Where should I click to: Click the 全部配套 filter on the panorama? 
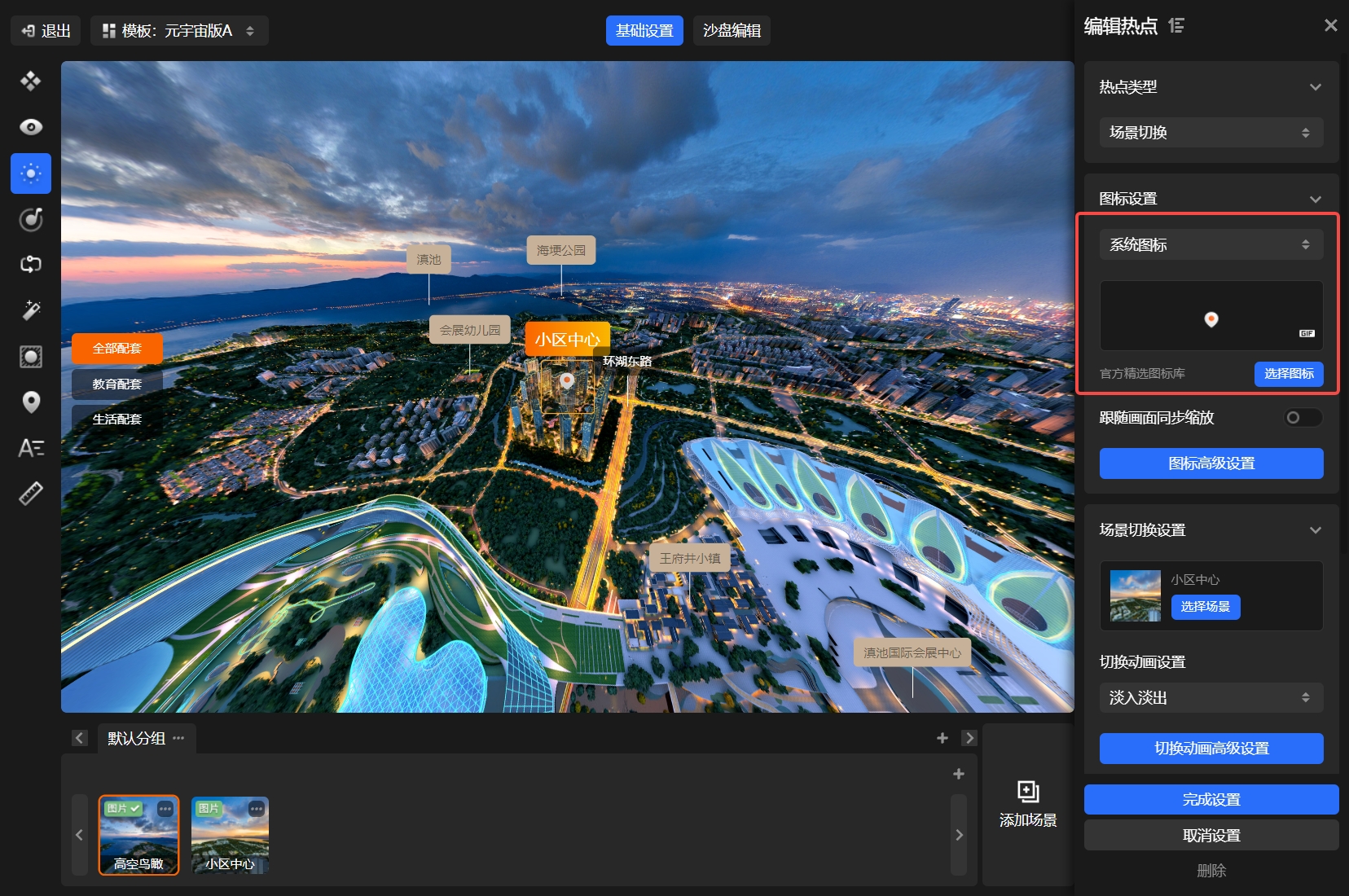pyautogui.click(x=117, y=349)
